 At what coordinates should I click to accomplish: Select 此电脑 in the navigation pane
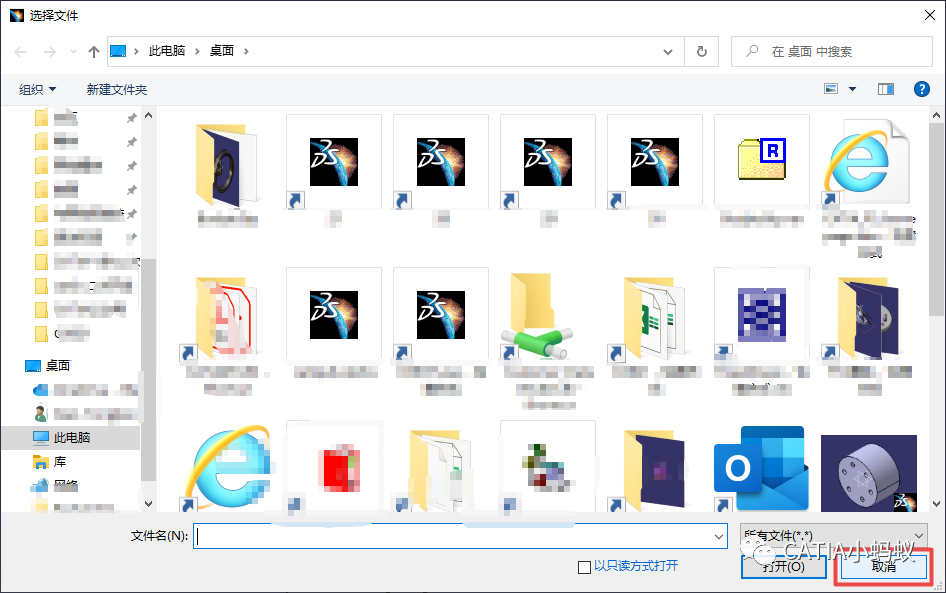[72, 437]
